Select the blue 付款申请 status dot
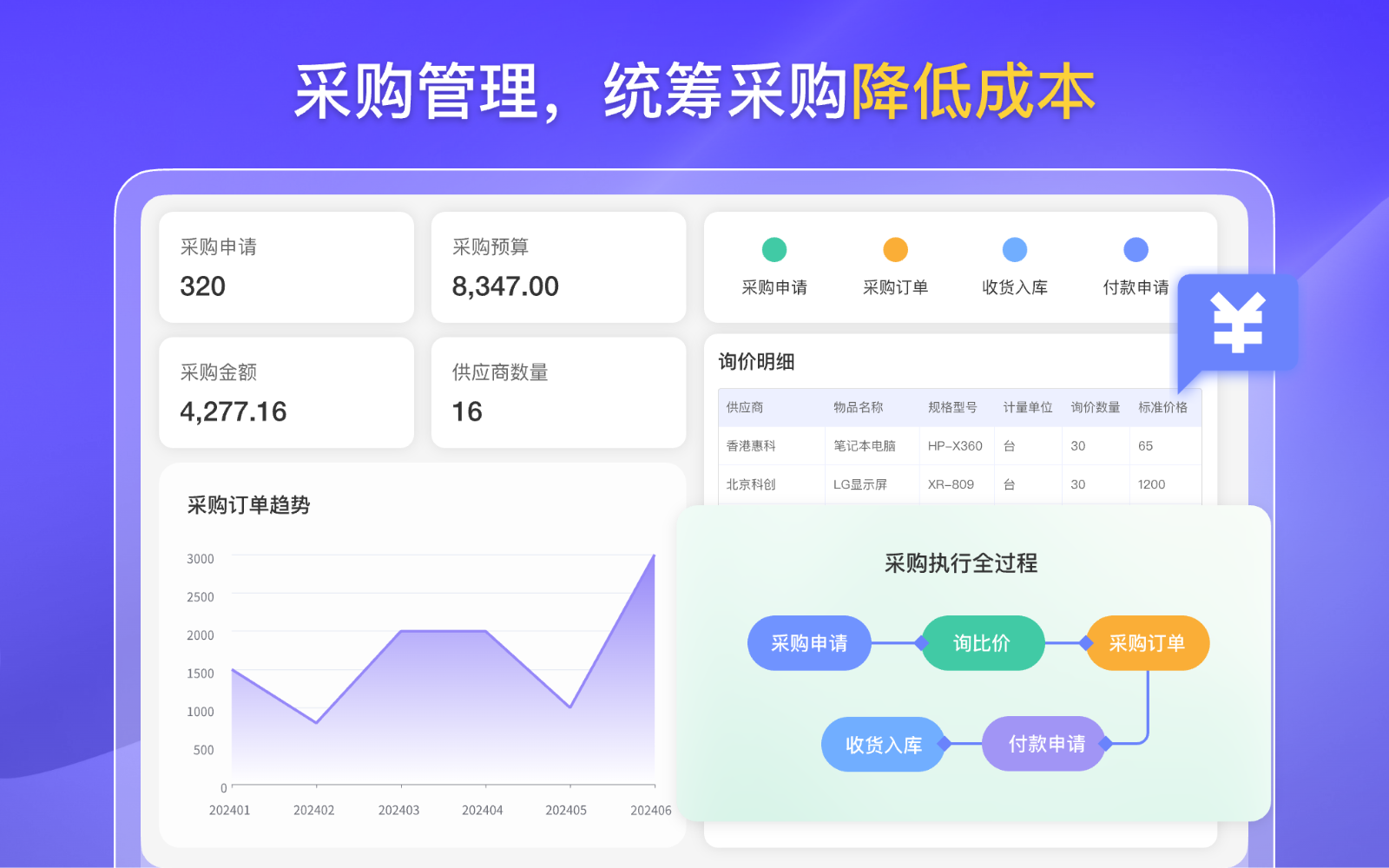The width and height of the screenshot is (1389, 868). (x=1136, y=250)
